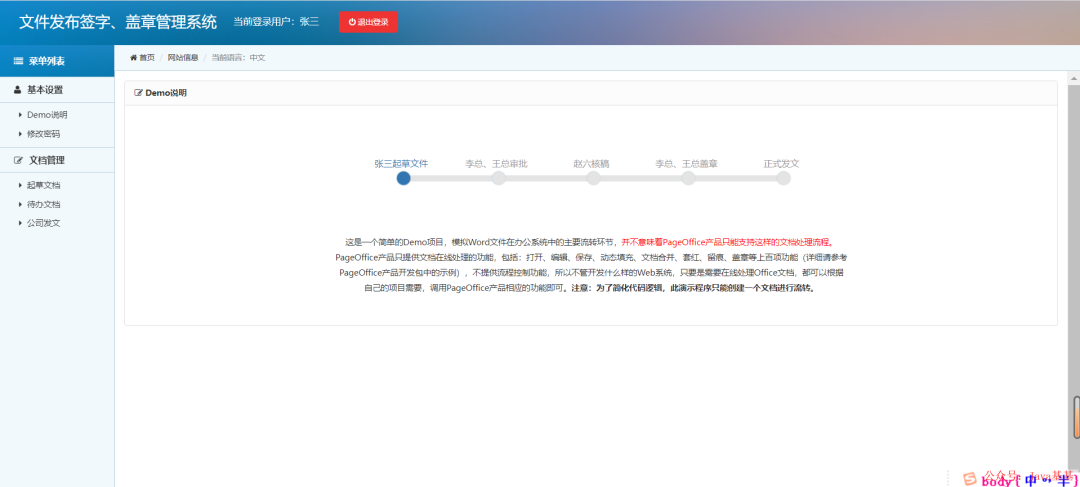Click the 网站信息 breadcrumb link
Screen dimensions: 1080x487
(183, 58)
